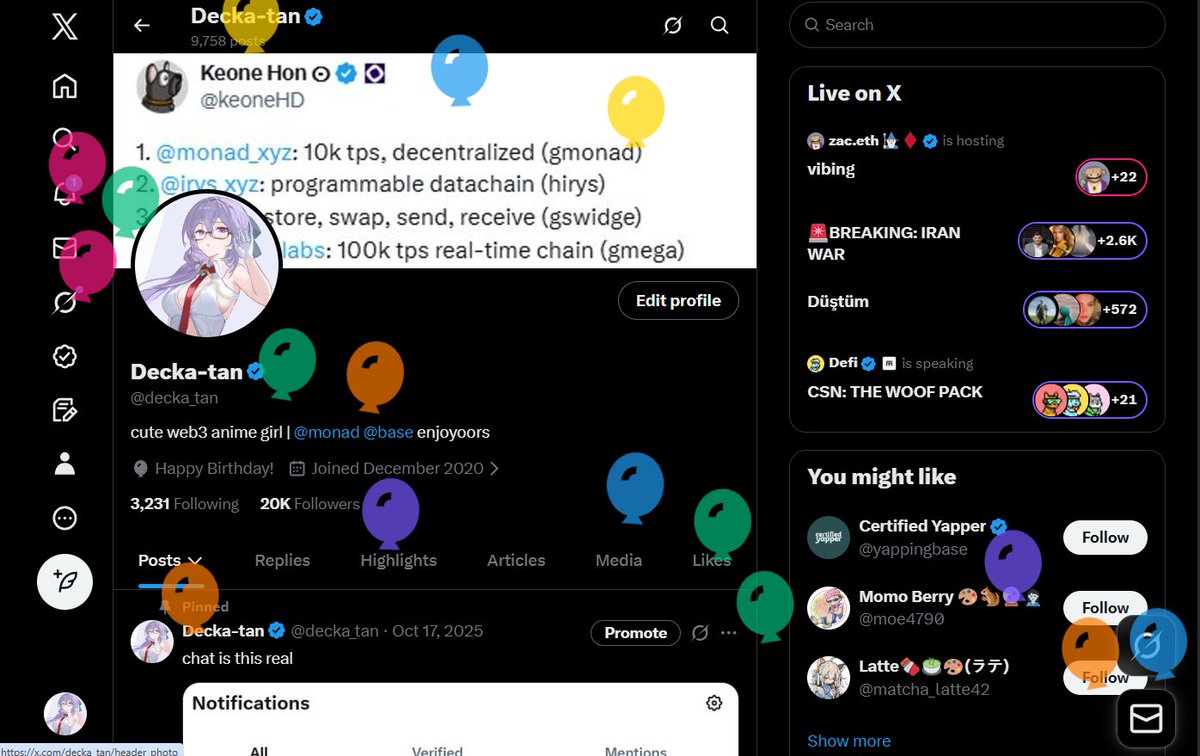Click pinned post author avatar
The width and height of the screenshot is (1200, 756).
point(152,641)
